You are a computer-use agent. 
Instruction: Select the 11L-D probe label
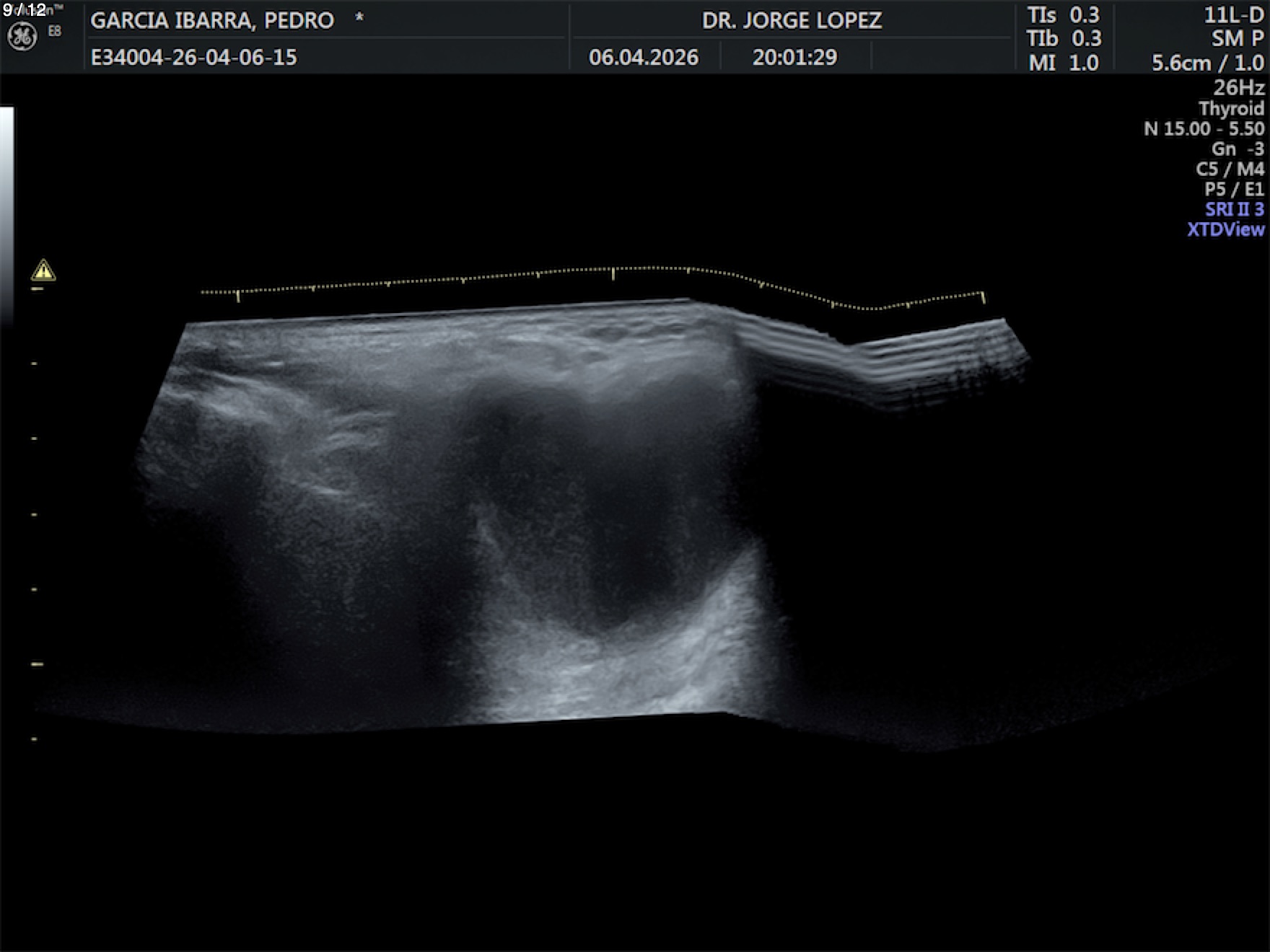(1233, 15)
